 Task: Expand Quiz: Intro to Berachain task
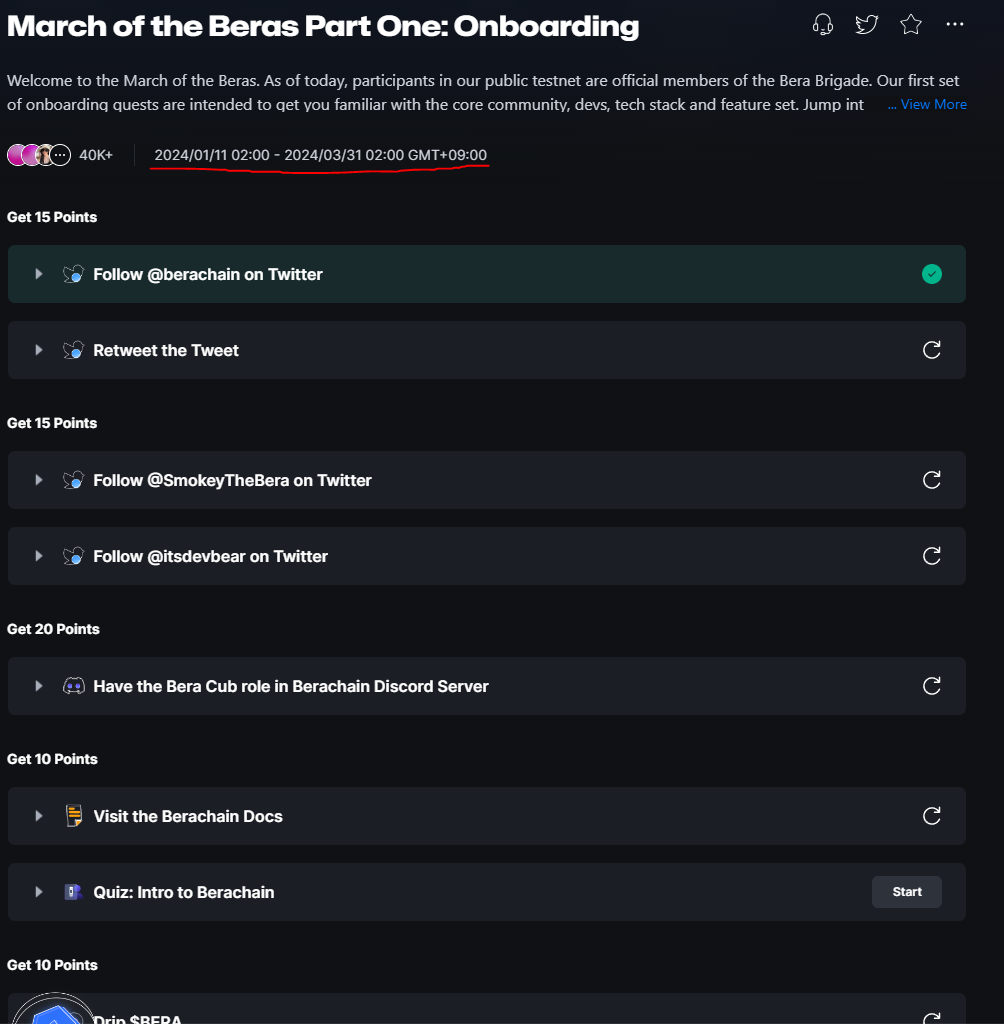[x=39, y=891]
